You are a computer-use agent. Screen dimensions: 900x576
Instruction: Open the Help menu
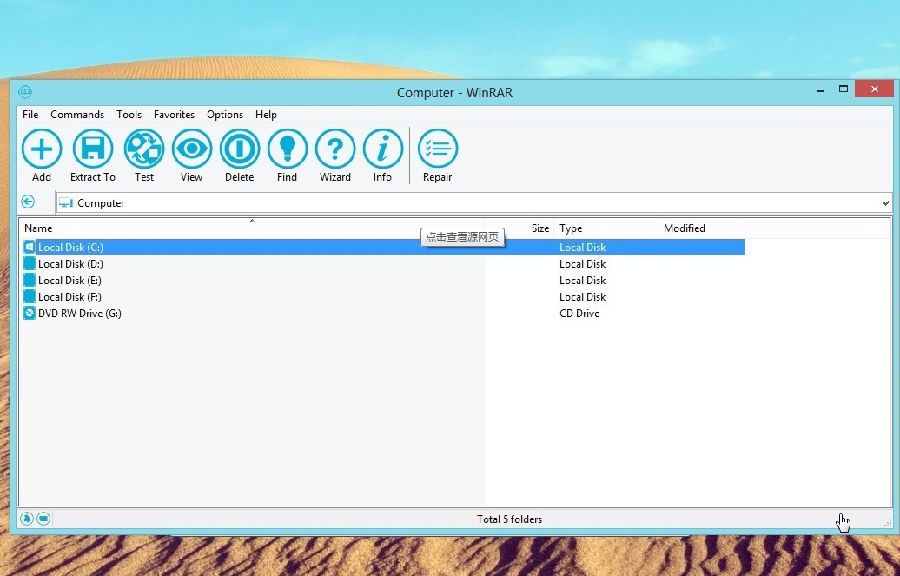(x=266, y=114)
